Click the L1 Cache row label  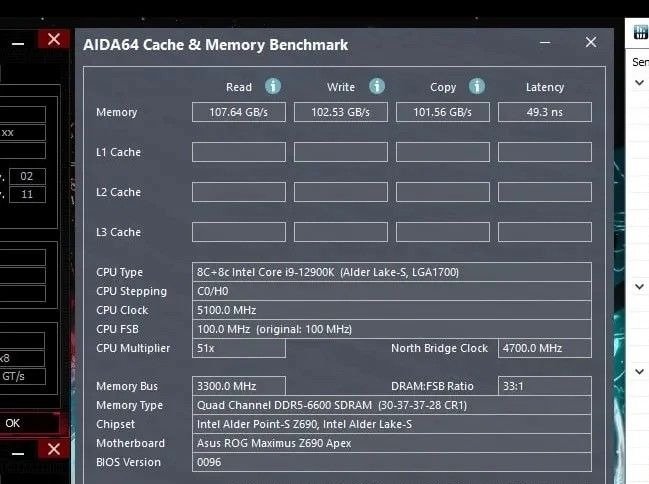[x=118, y=152]
